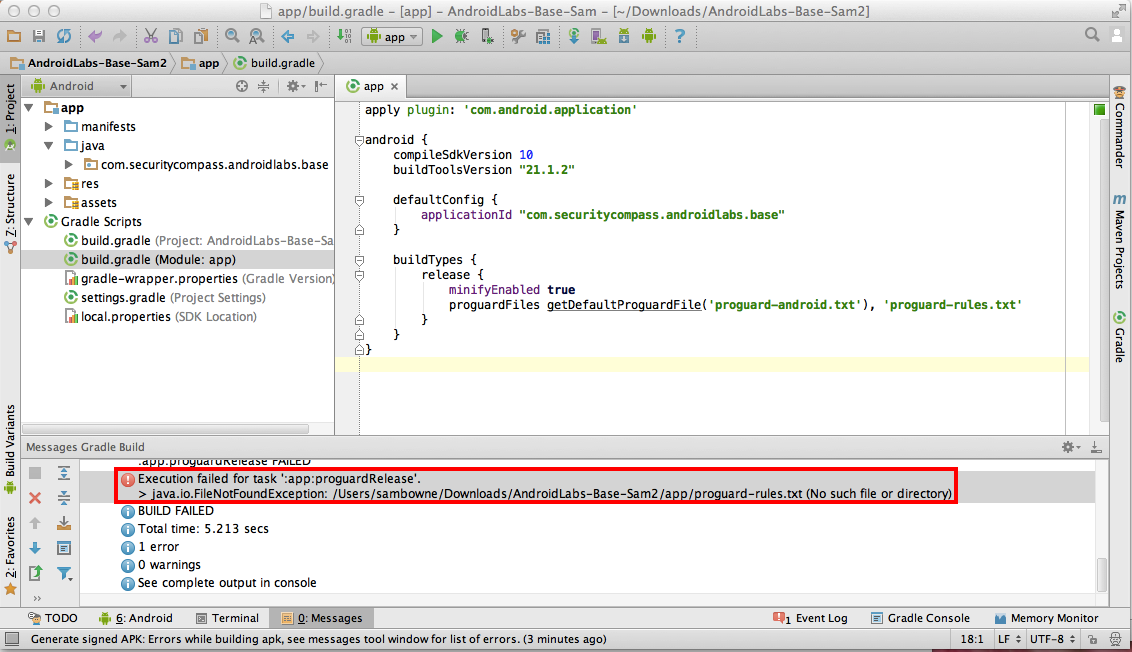Click the Debug app bug icon
1132x652 pixels.
coord(461,36)
